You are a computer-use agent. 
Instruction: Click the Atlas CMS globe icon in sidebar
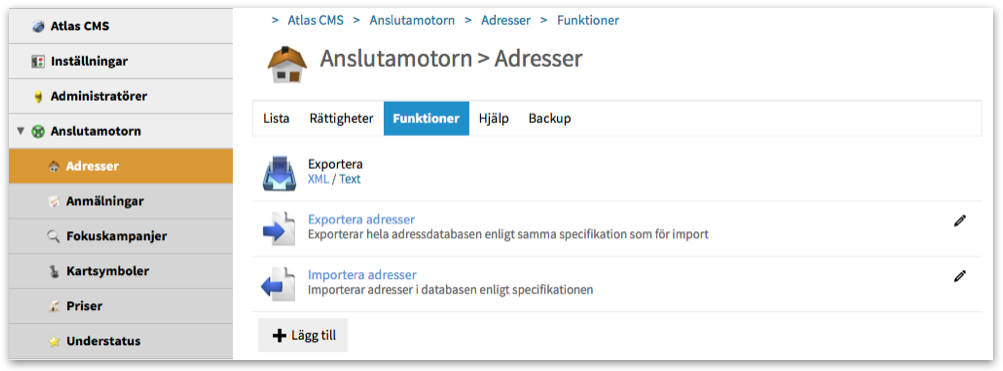(38, 27)
